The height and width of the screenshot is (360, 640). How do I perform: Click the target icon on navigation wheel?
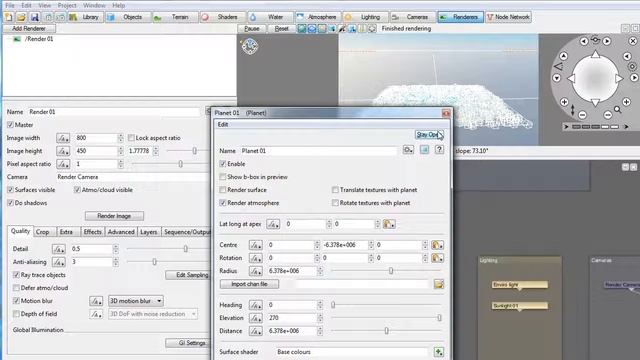[x=632, y=67]
